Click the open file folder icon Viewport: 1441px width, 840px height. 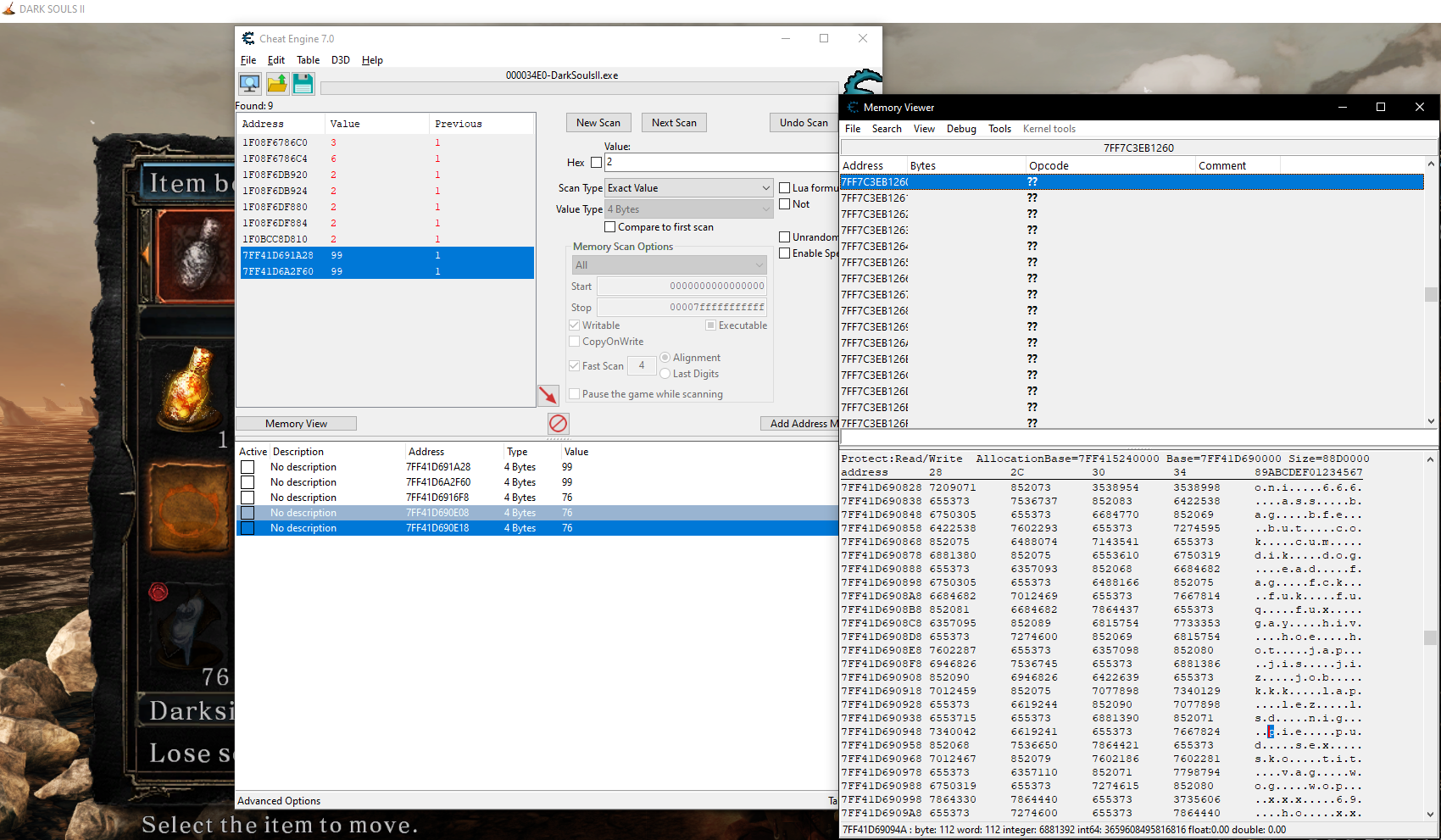tap(277, 83)
